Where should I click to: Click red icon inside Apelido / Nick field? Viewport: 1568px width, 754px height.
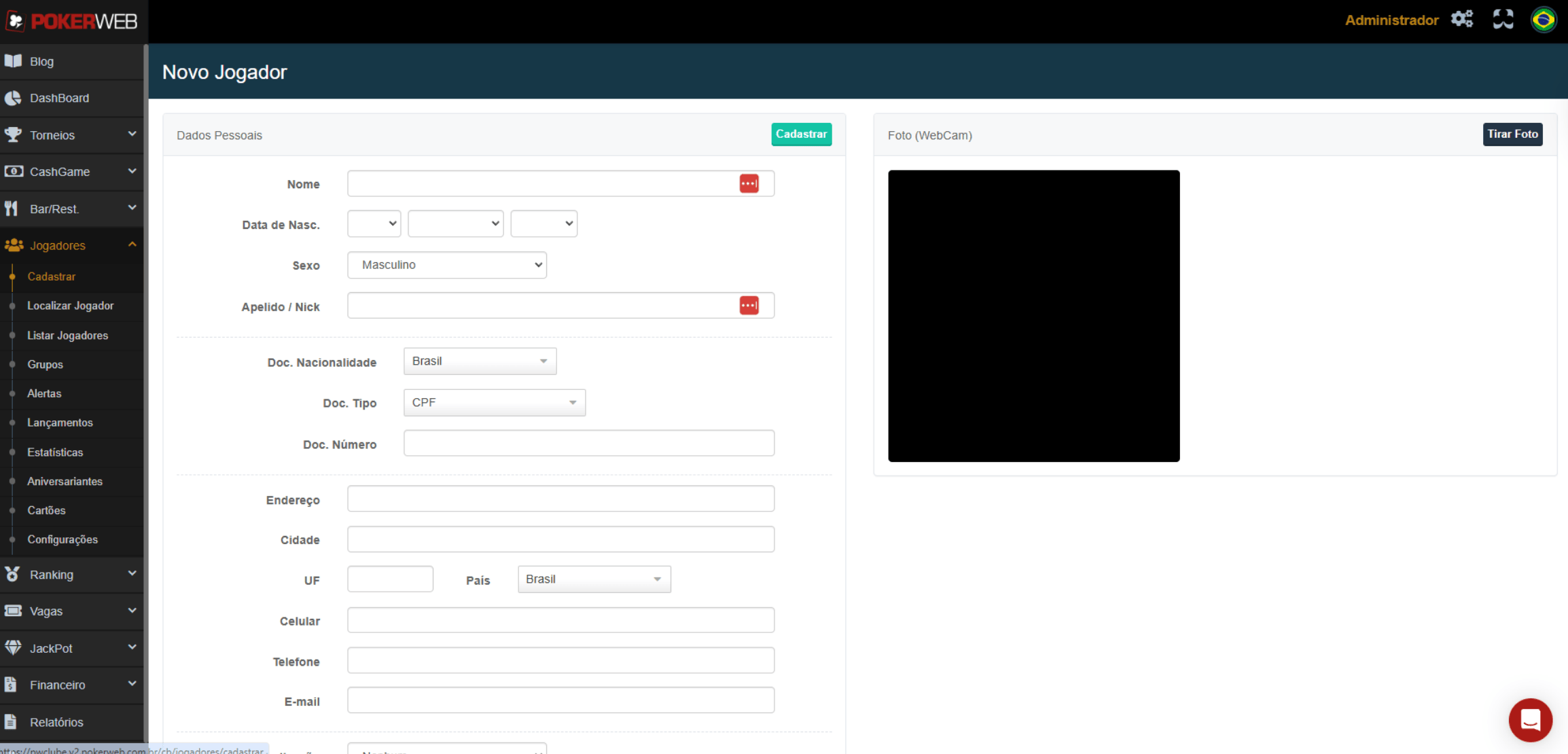749,306
